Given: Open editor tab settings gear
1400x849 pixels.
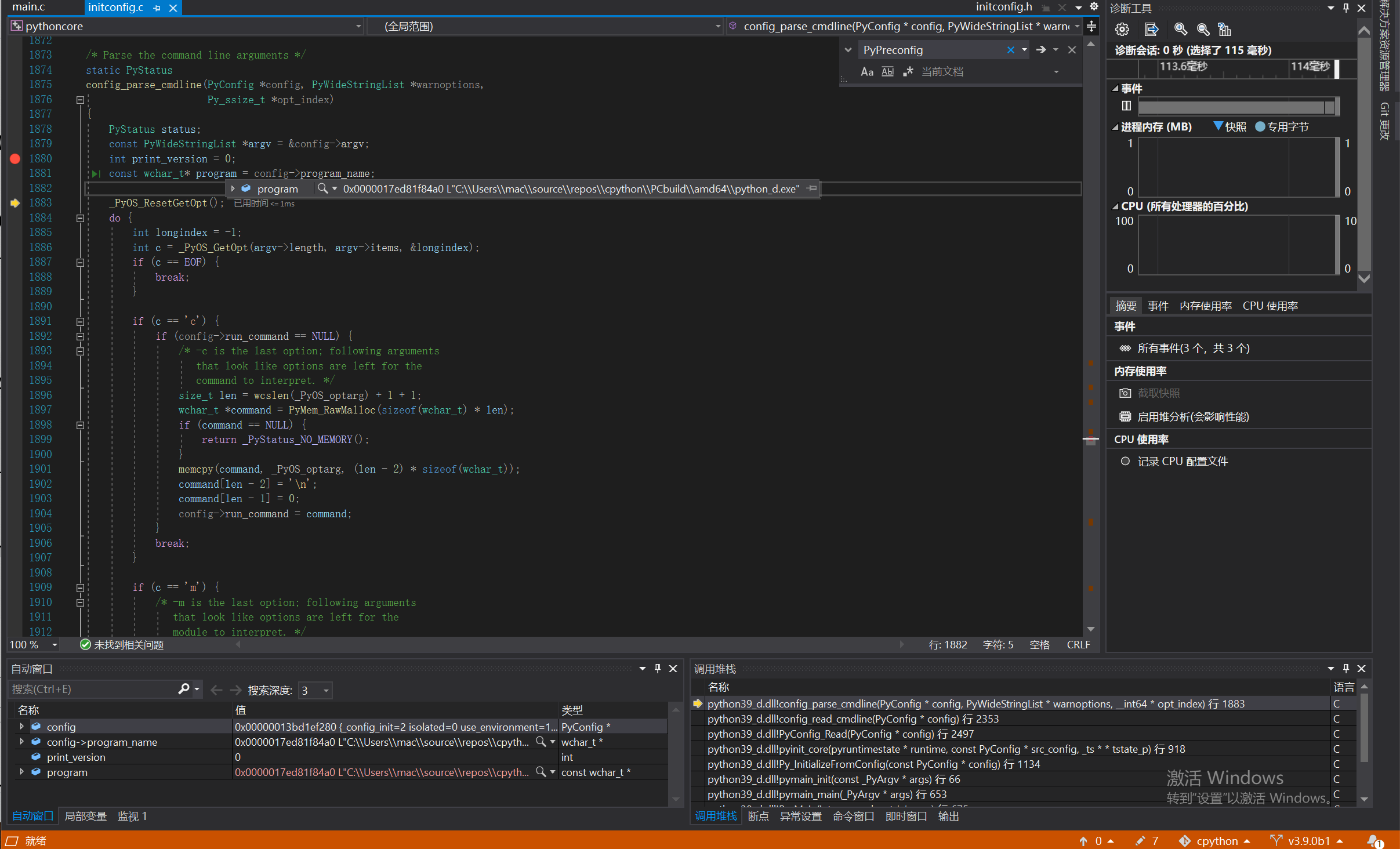Looking at the screenshot, I should coord(1094,6).
